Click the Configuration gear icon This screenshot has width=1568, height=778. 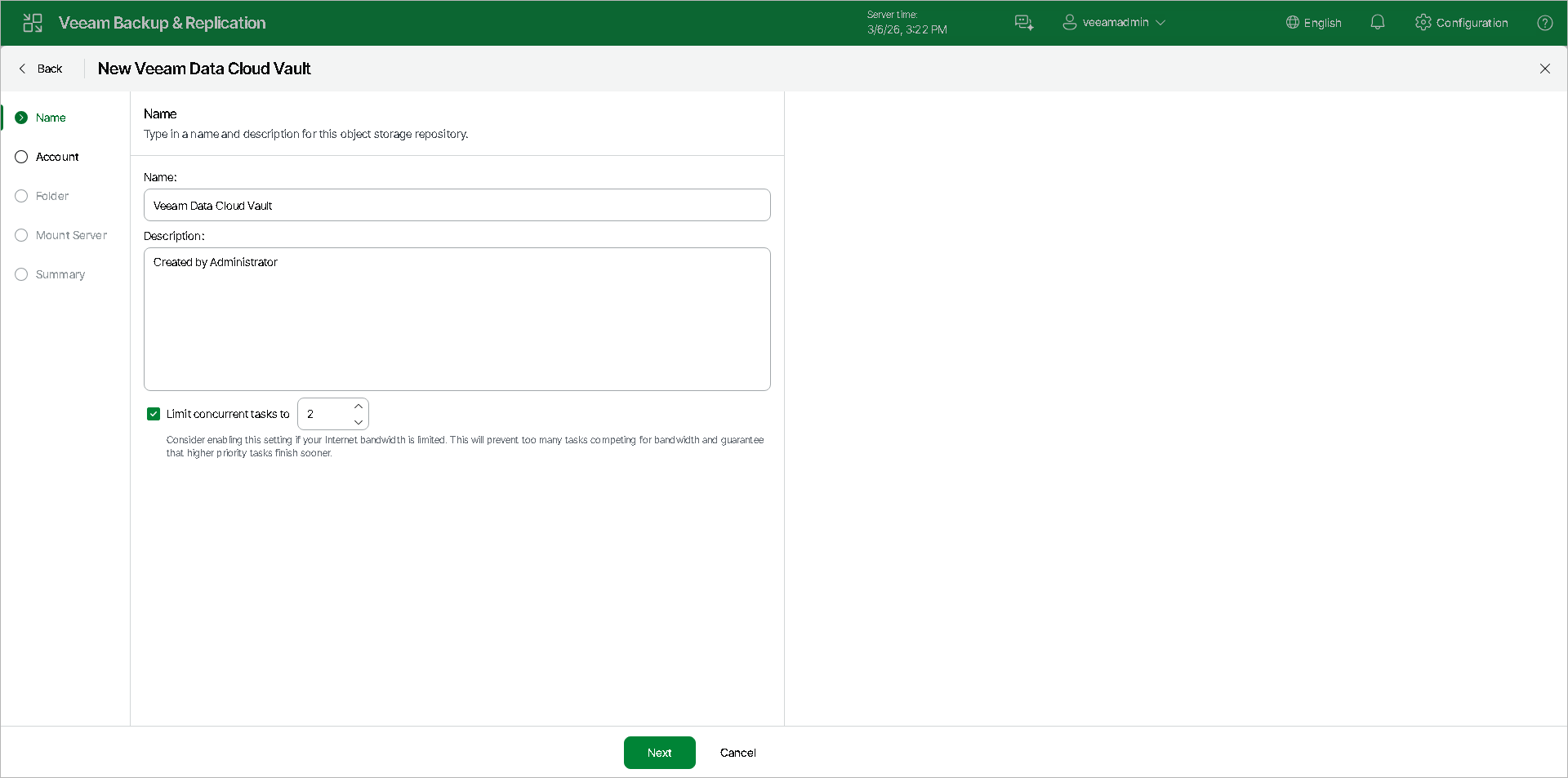point(1423,23)
